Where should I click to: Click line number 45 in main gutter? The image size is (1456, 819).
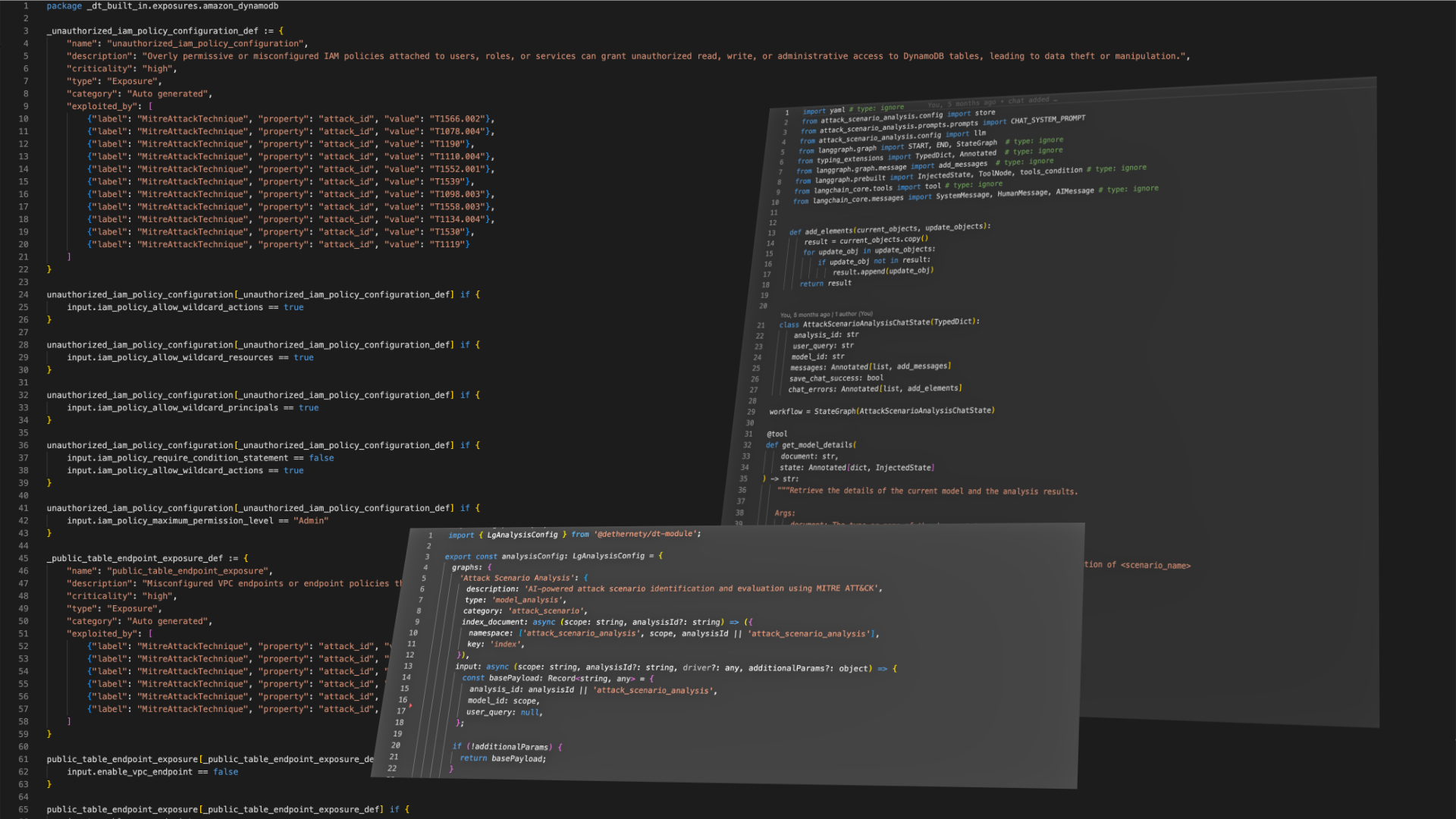click(x=24, y=559)
